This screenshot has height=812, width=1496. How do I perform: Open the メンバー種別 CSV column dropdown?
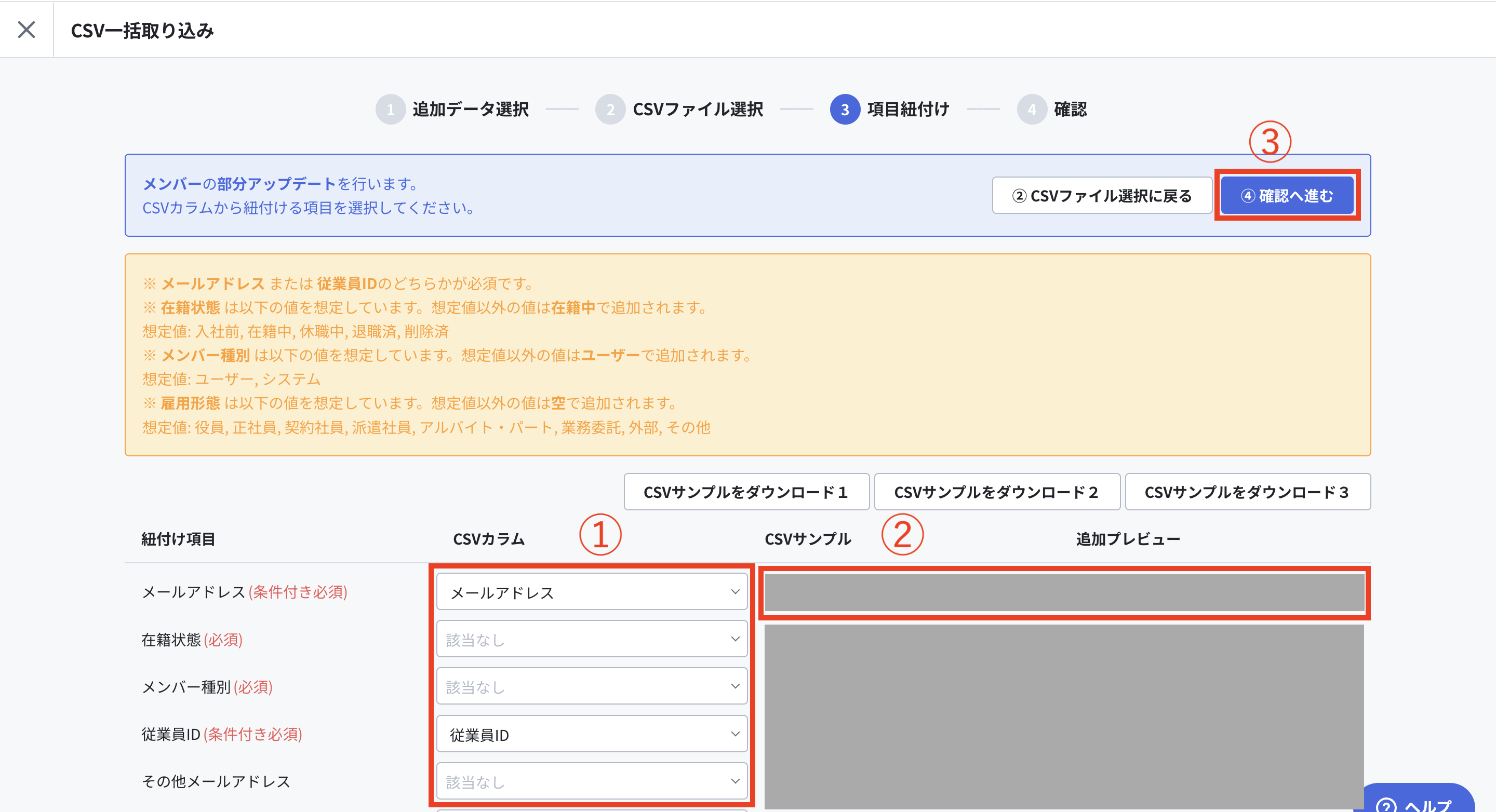592,687
